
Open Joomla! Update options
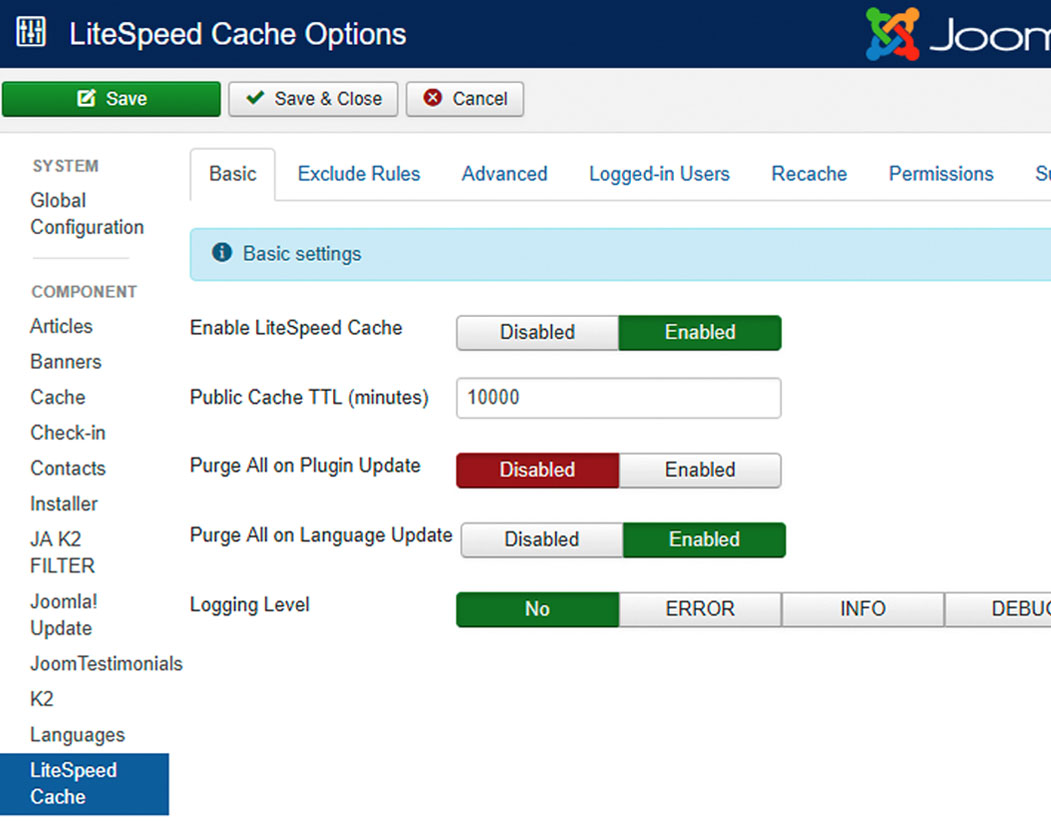[64, 615]
